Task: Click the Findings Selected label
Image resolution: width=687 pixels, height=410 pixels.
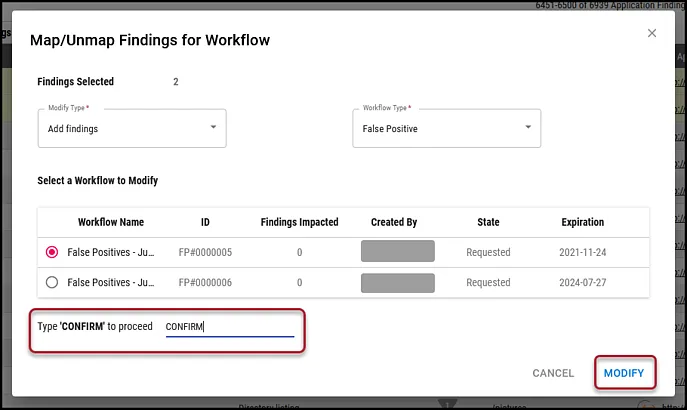Action: coord(75,81)
